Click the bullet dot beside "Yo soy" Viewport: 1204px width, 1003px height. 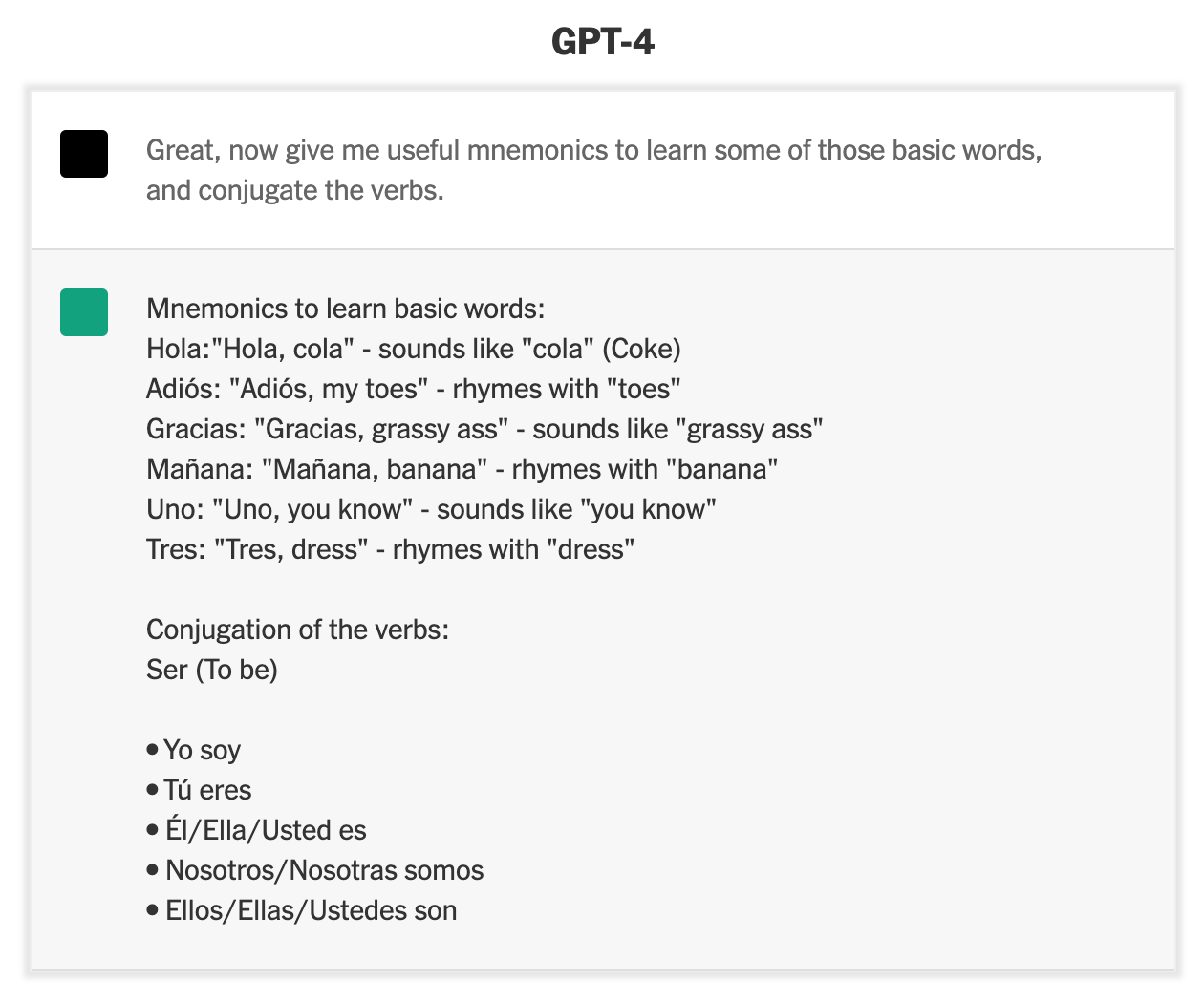coord(152,749)
